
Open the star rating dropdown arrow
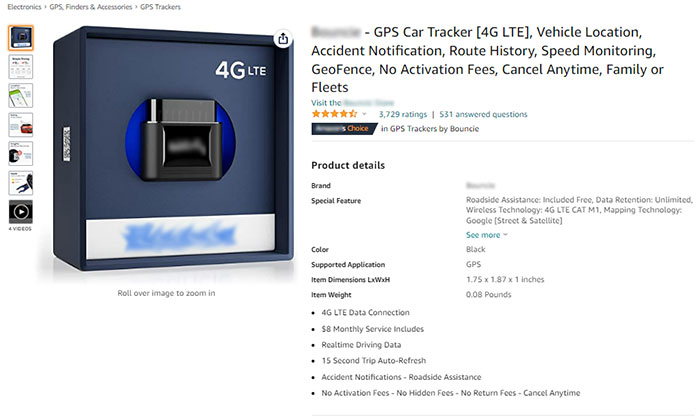364,114
